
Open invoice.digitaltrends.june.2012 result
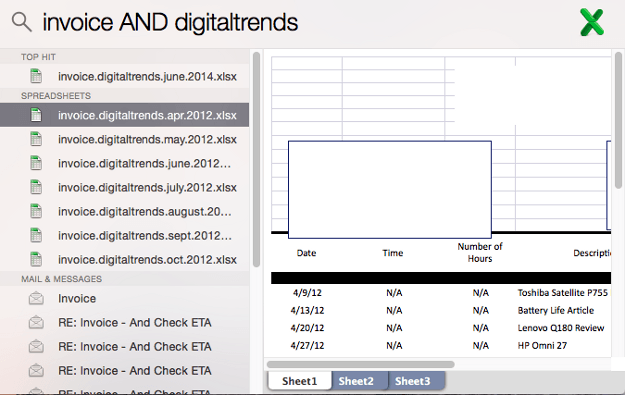124,163
